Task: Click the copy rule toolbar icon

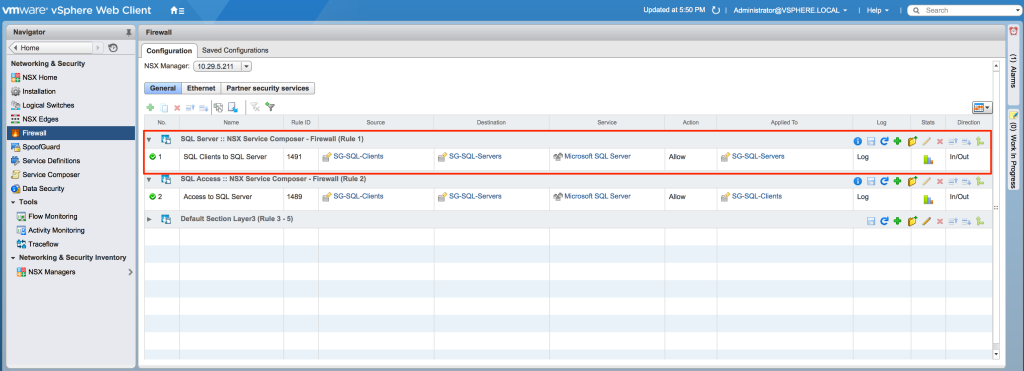Action: click(x=165, y=108)
